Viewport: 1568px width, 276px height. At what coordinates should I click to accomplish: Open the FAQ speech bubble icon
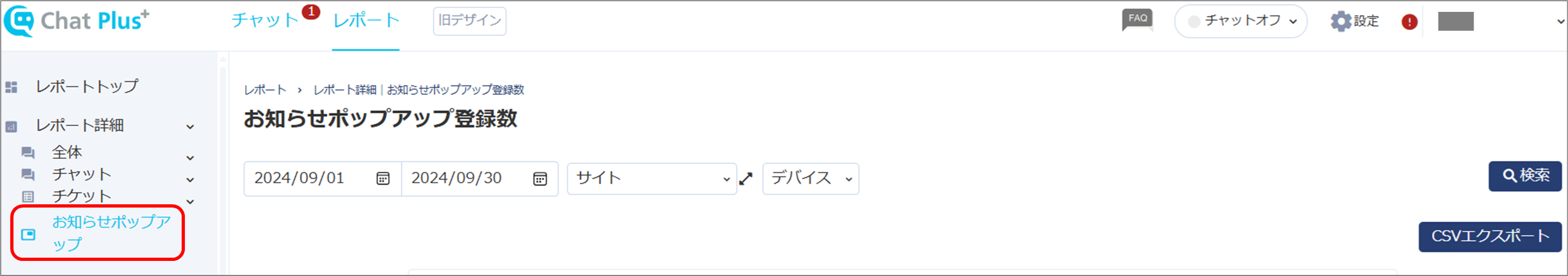coord(1137,20)
